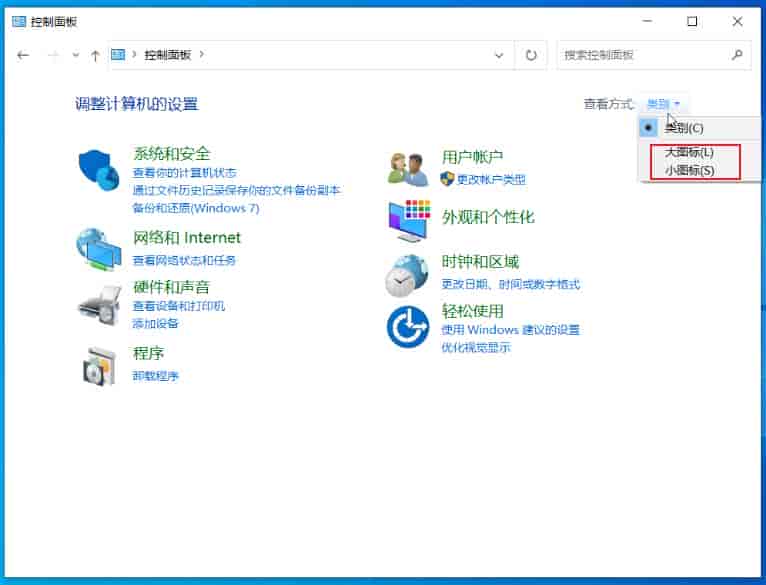Viewport: 766px width, 585px height.
Task: Click the 搜索控制面板 search field
Action: click(x=654, y=55)
